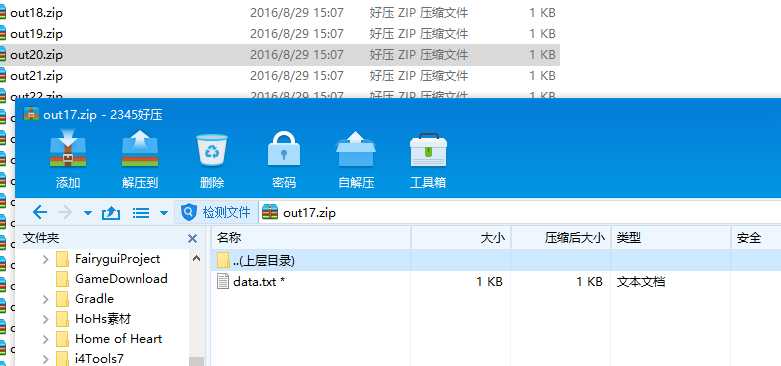Viewport: 781px width, 366px height.
Task: Click the 删除 (Delete) recycle bin icon
Action: [x=212, y=149]
